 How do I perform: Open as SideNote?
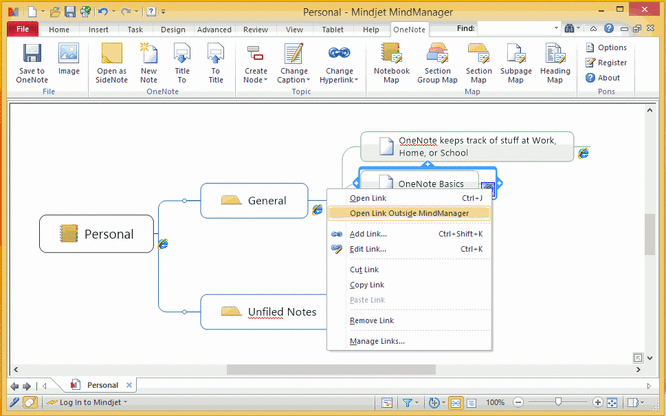[111, 63]
